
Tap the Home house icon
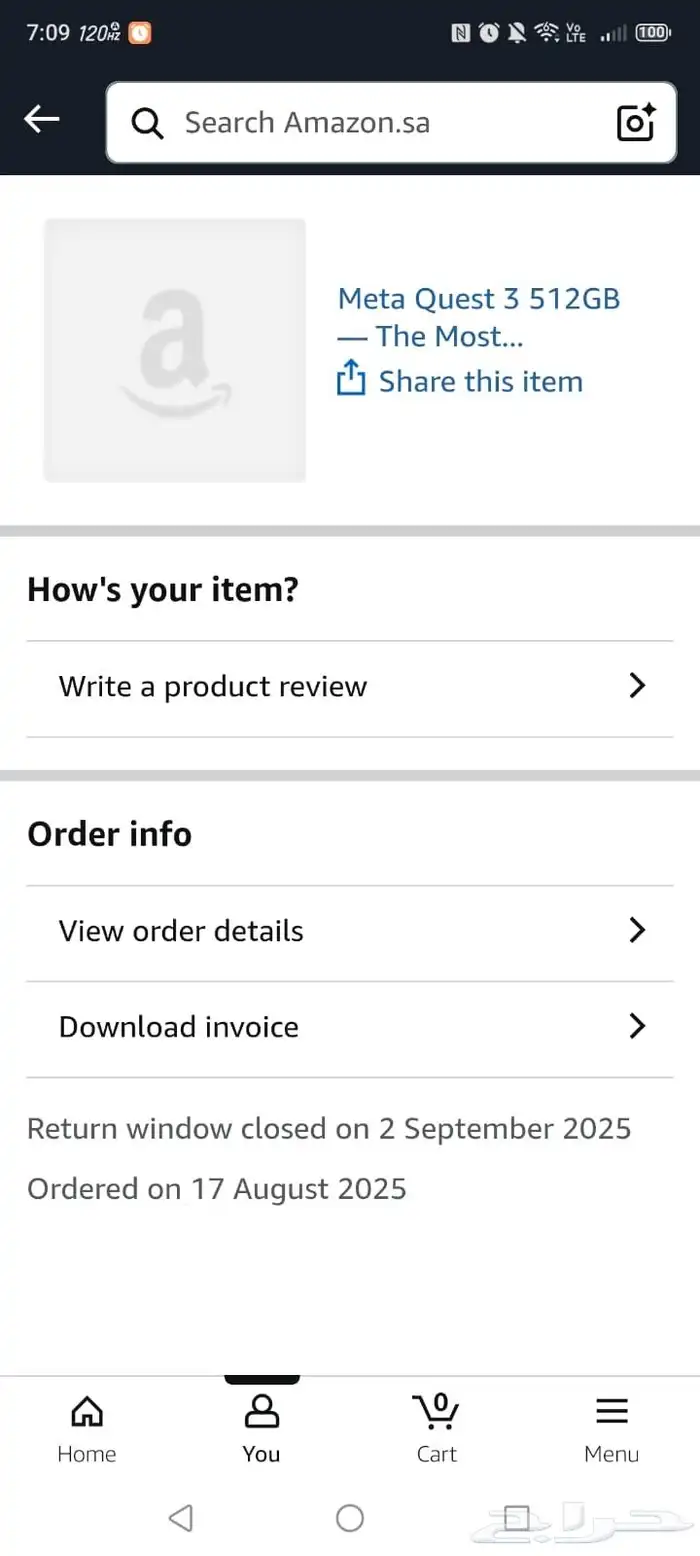coord(87,1412)
